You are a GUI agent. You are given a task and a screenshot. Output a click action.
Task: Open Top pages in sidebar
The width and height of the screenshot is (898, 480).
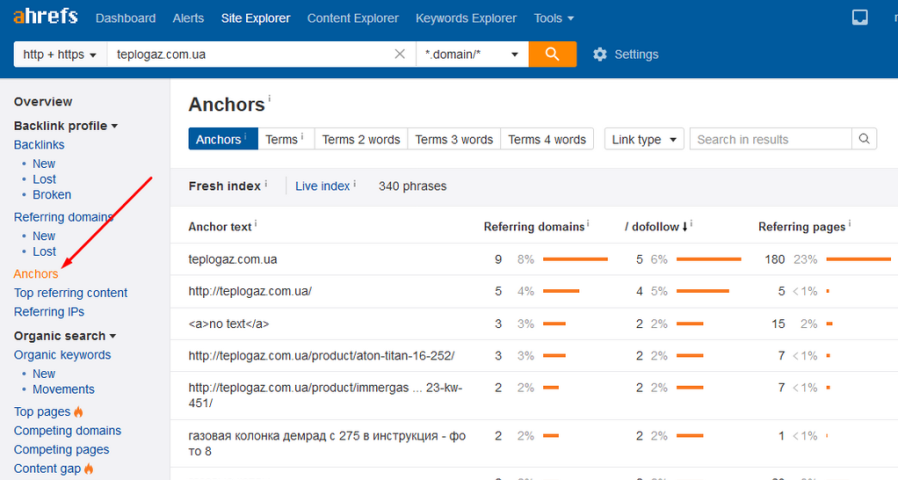pyautogui.click(x=42, y=412)
